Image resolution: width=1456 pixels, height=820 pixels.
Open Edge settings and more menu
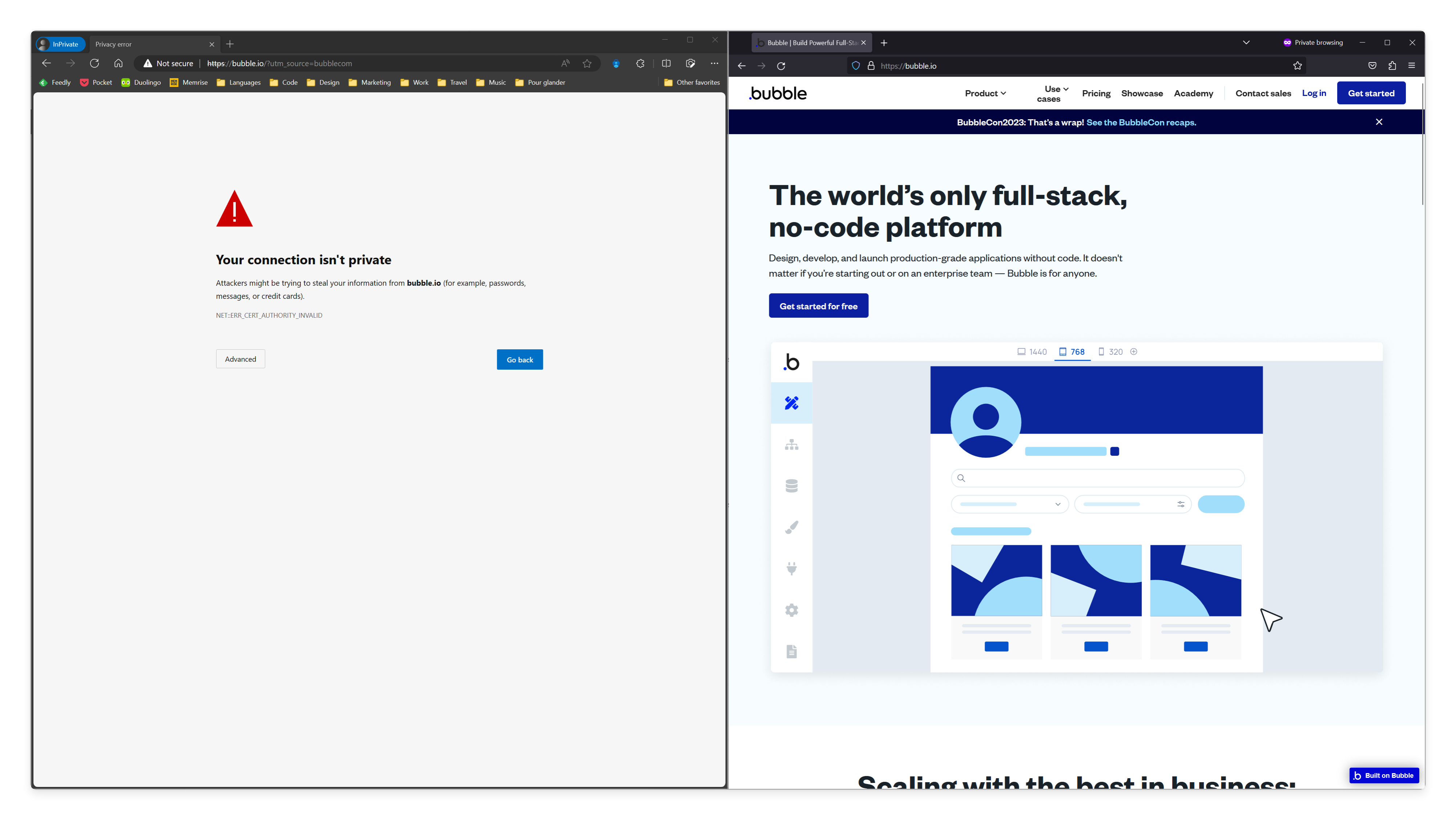(714, 63)
